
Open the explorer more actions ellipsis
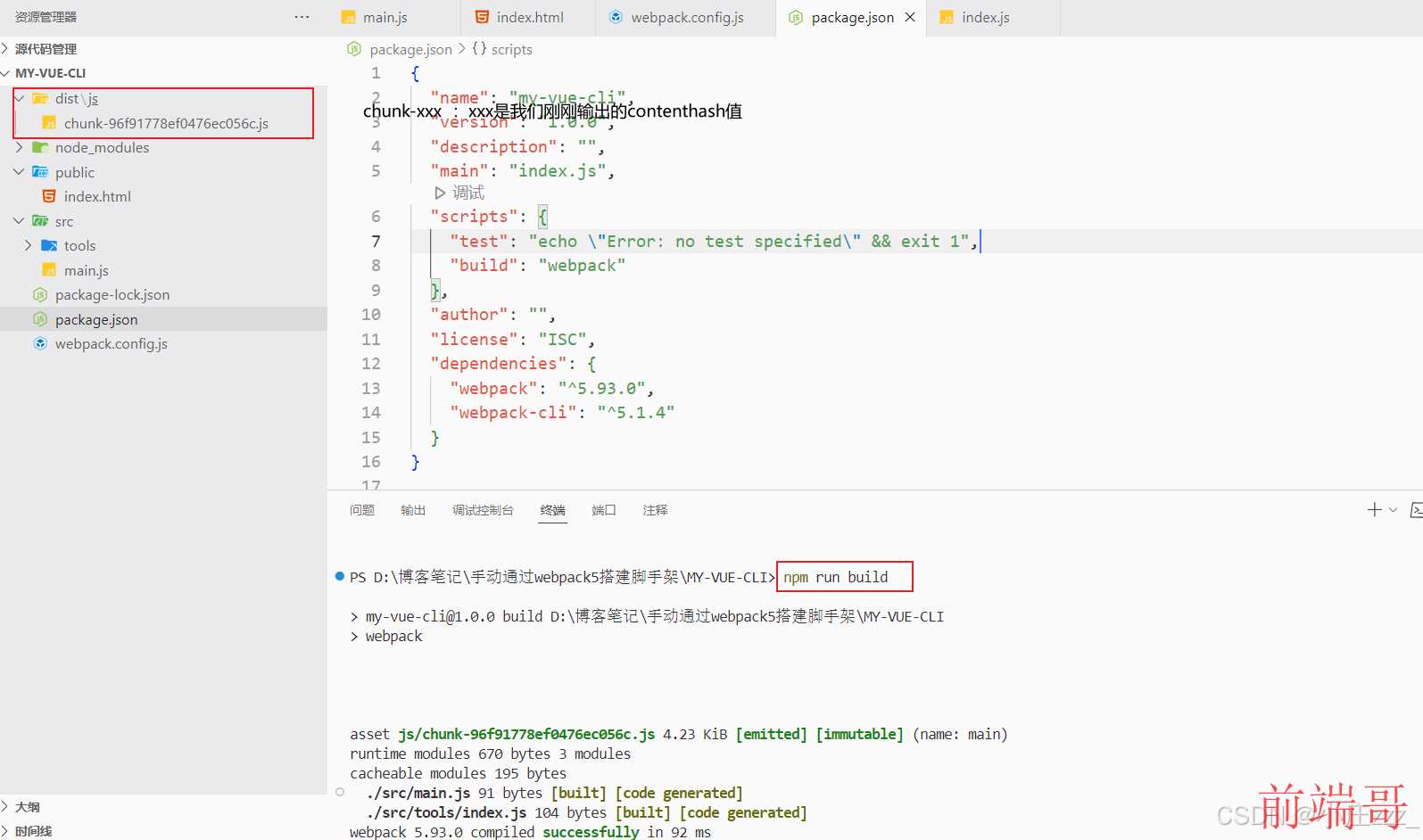[302, 17]
